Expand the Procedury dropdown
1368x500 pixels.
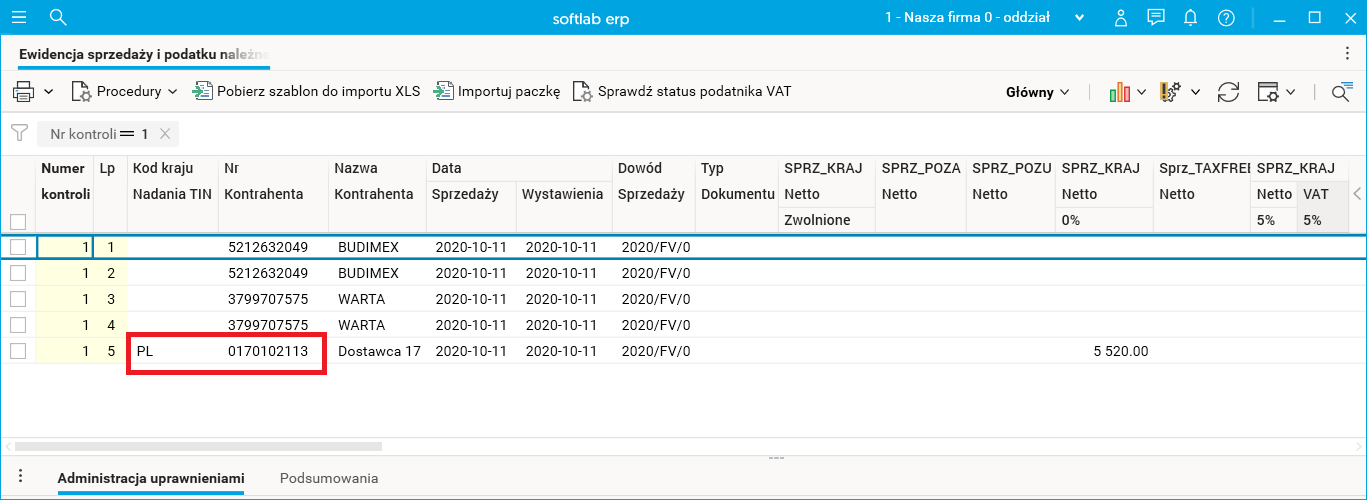tap(124, 92)
